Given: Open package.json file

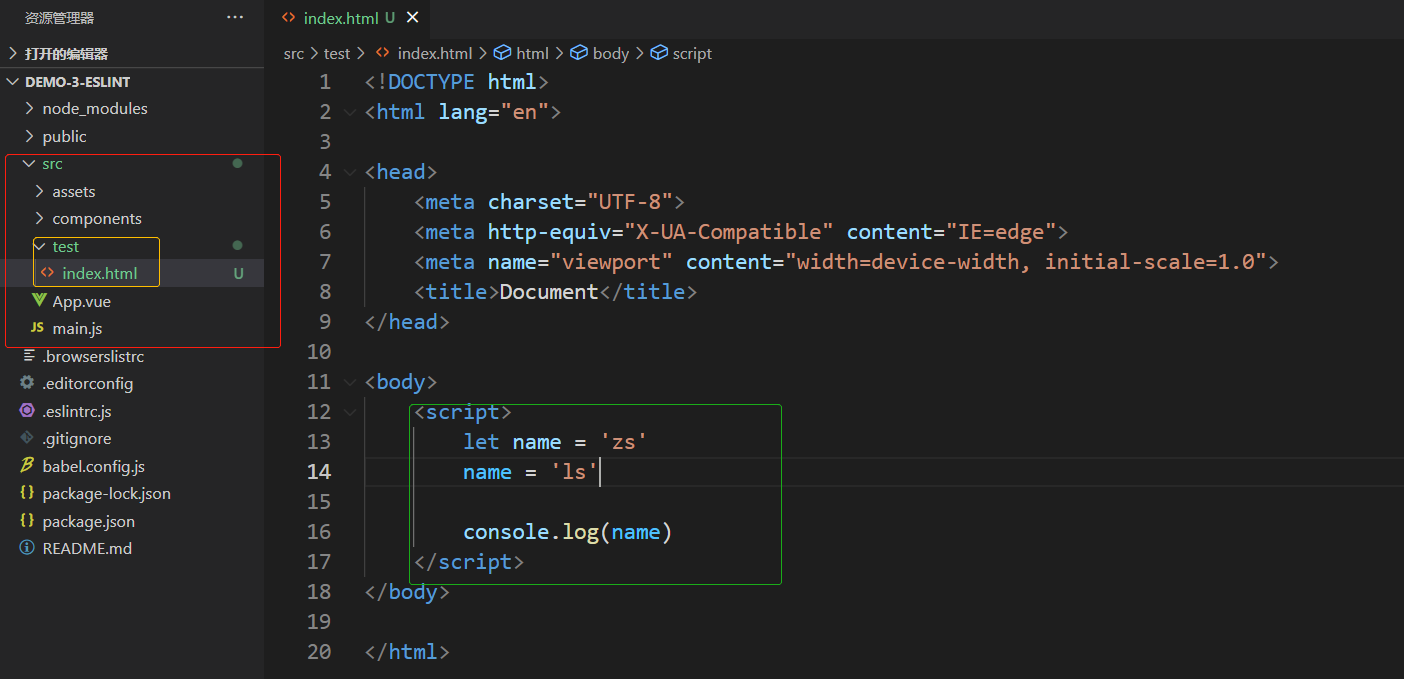Looking at the screenshot, I should [132, 521].
